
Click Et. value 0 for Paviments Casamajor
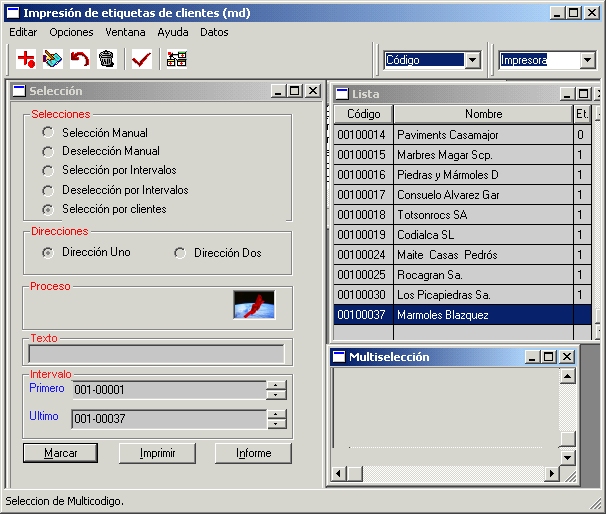pos(582,135)
